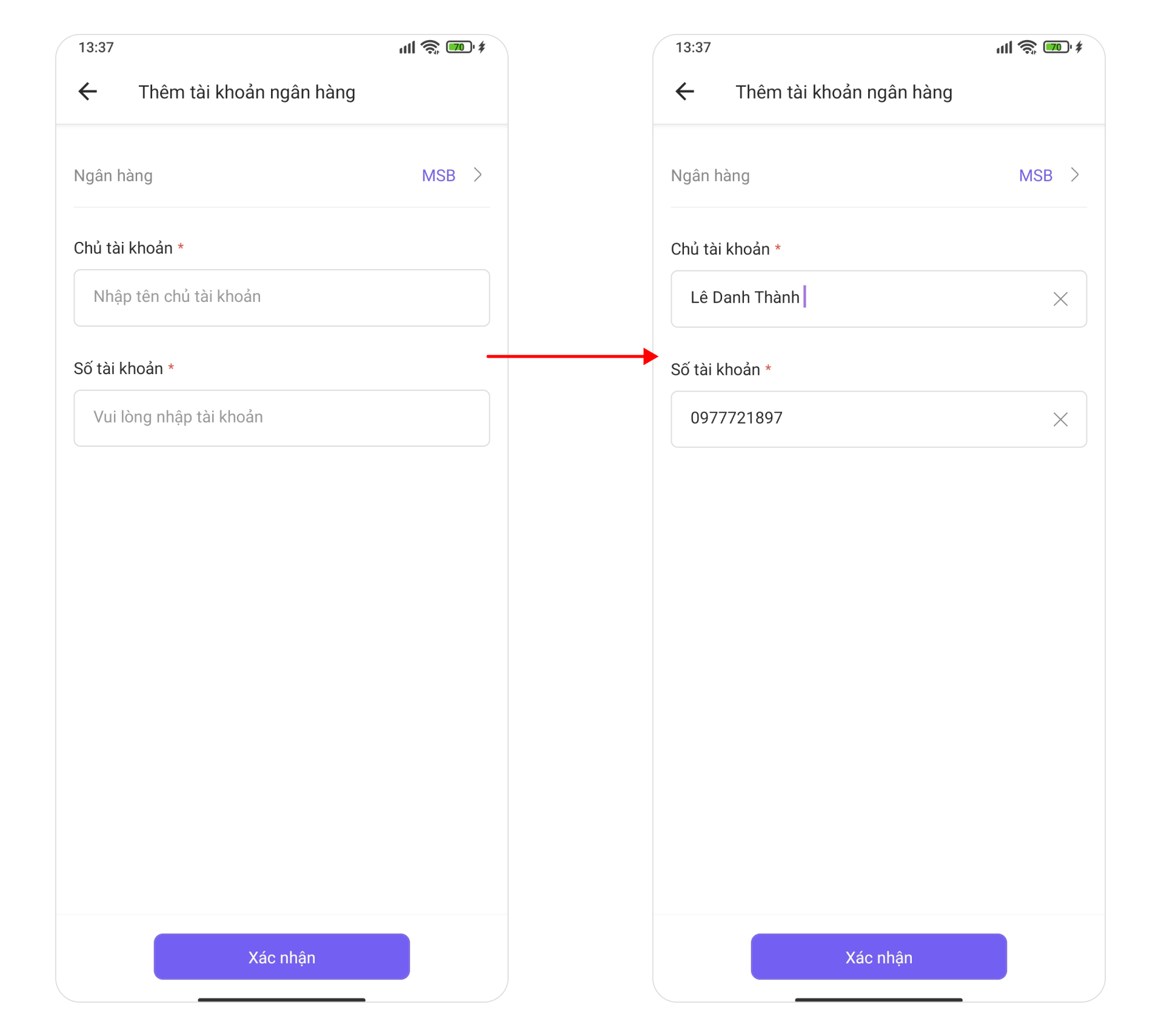This screenshot has width=1164, height=1036.
Task: Clear the Lê Danh Thành name field
Action: 1060,299
